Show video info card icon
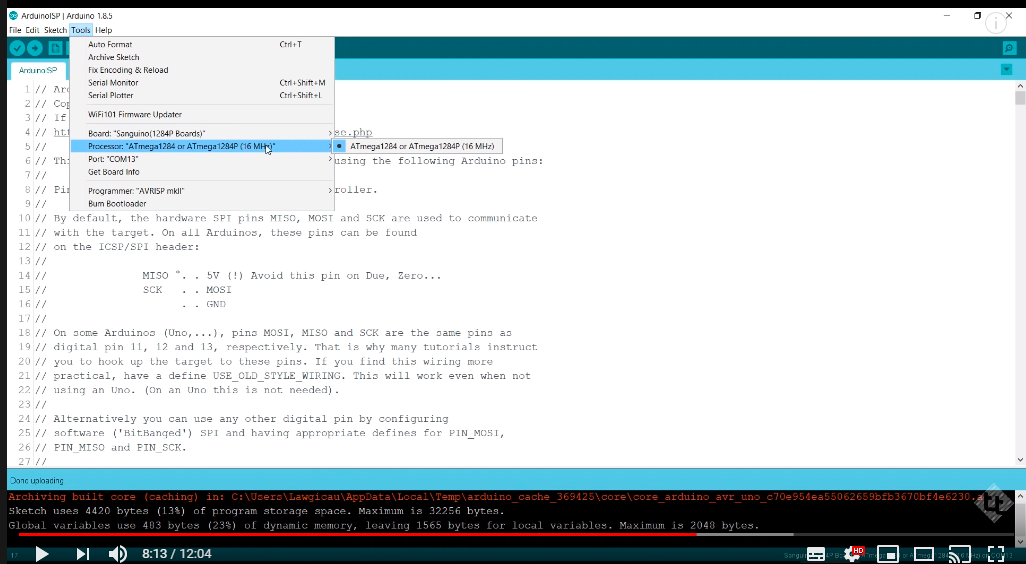The image size is (1026, 564). coord(995,24)
